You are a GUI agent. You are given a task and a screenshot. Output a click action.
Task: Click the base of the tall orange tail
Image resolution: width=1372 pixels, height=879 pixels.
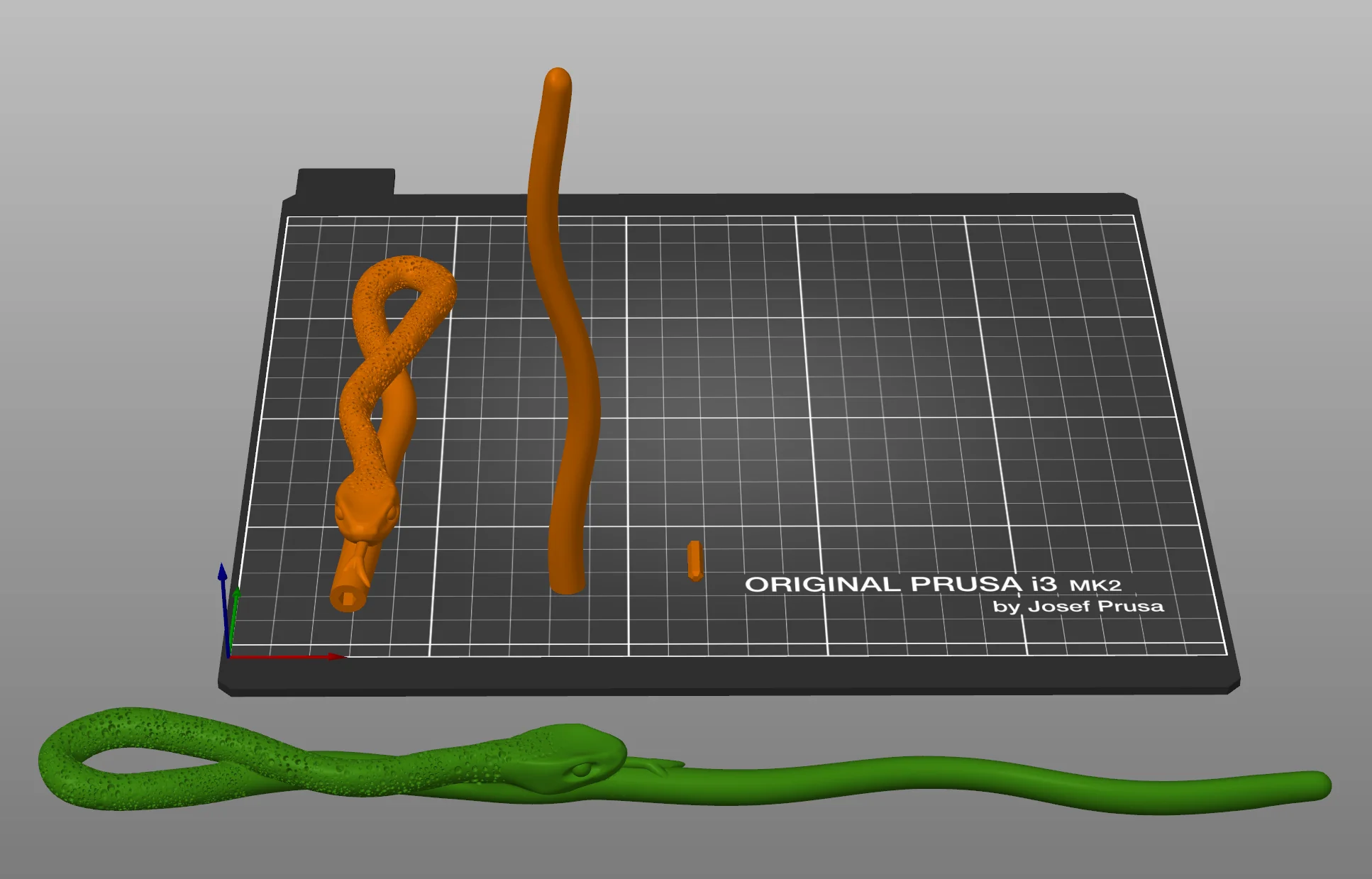[x=567, y=582]
